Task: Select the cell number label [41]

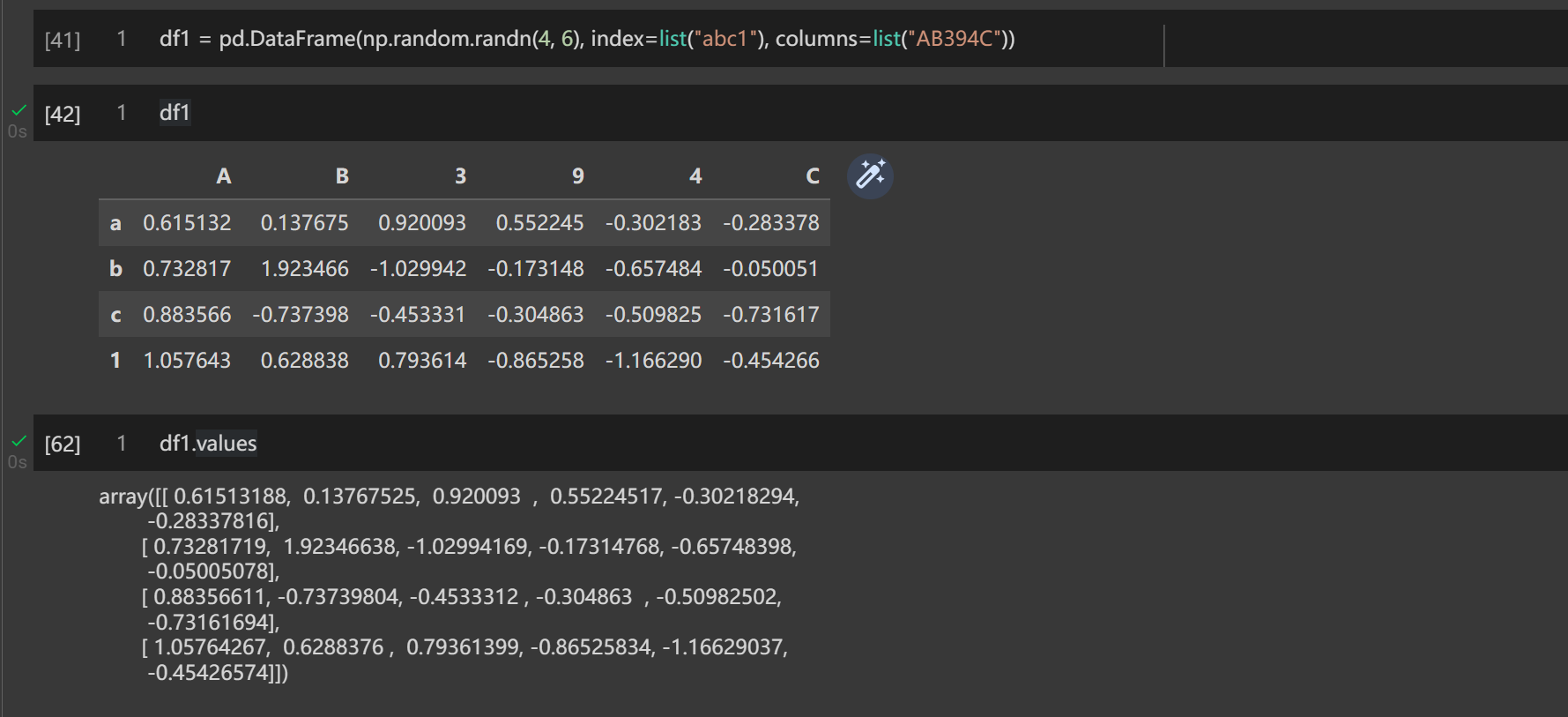Action: pyautogui.click(x=63, y=40)
